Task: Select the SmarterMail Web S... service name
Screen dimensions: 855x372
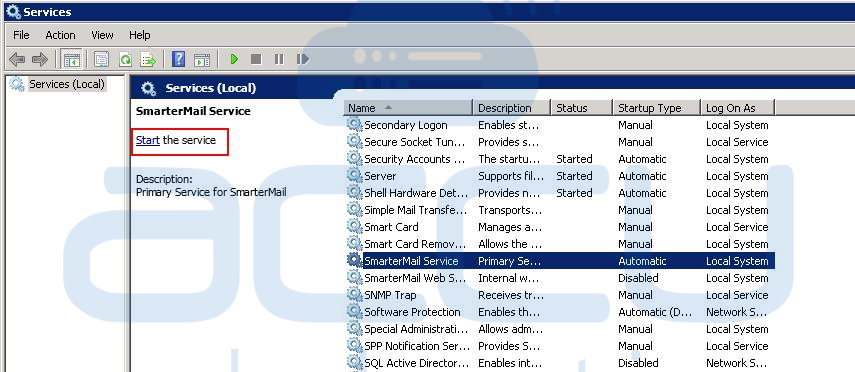Action: [x=415, y=278]
